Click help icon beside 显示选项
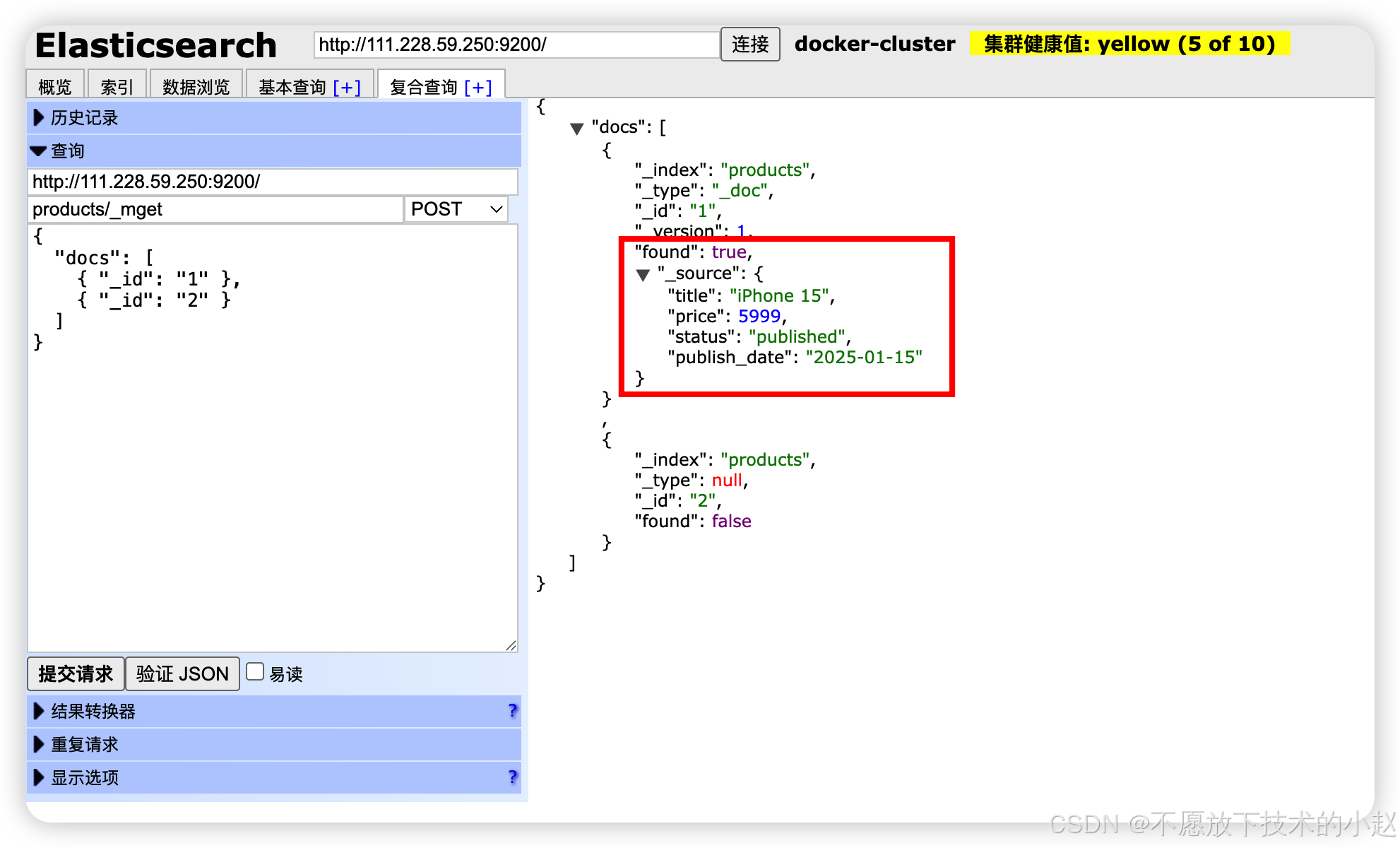Image resolution: width=1400 pixels, height=848 pixels. [x=513, y=777]
